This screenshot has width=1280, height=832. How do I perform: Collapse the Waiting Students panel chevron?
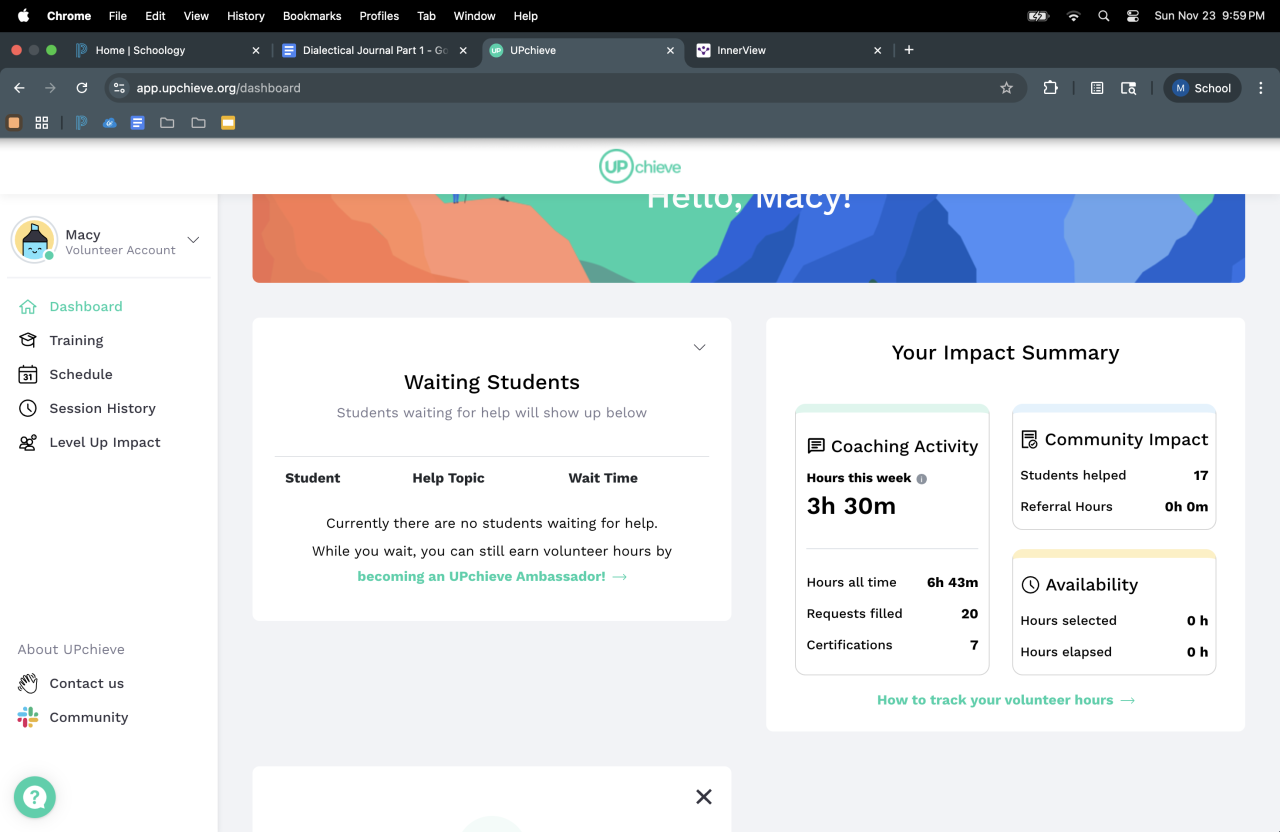[x=699, y=347]
